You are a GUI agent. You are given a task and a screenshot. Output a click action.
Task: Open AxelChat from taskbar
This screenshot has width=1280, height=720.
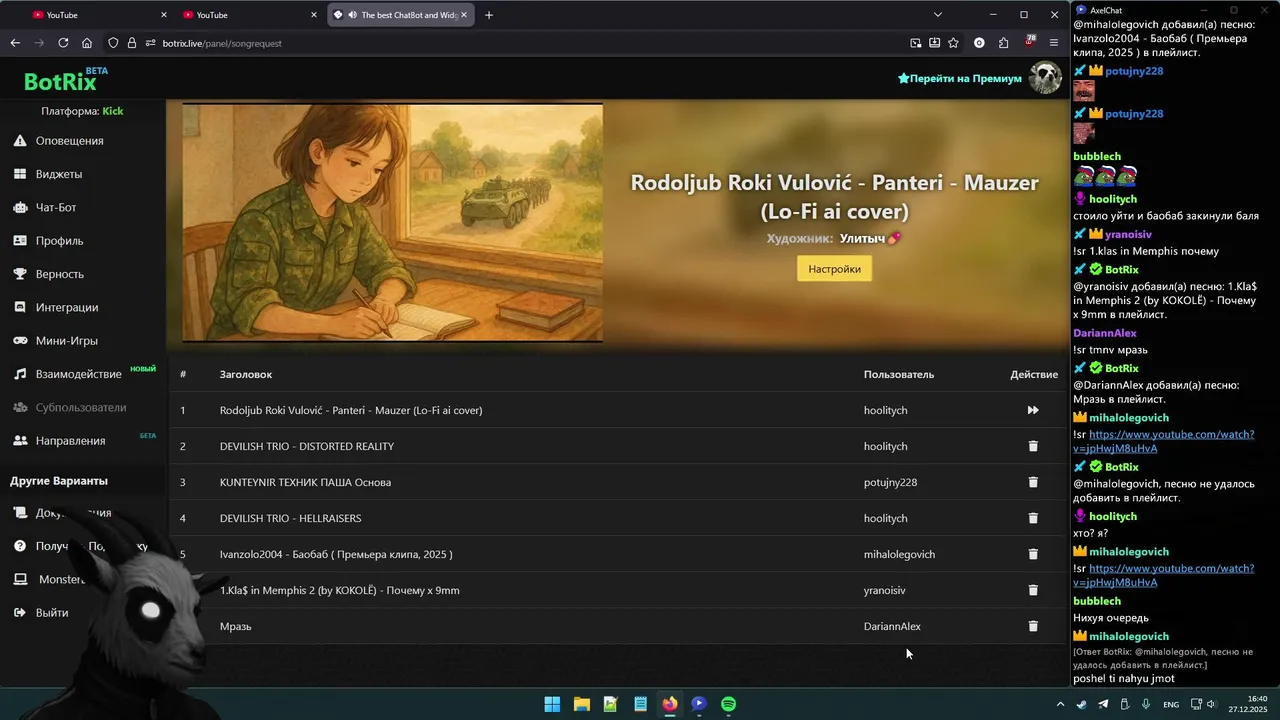699,704
